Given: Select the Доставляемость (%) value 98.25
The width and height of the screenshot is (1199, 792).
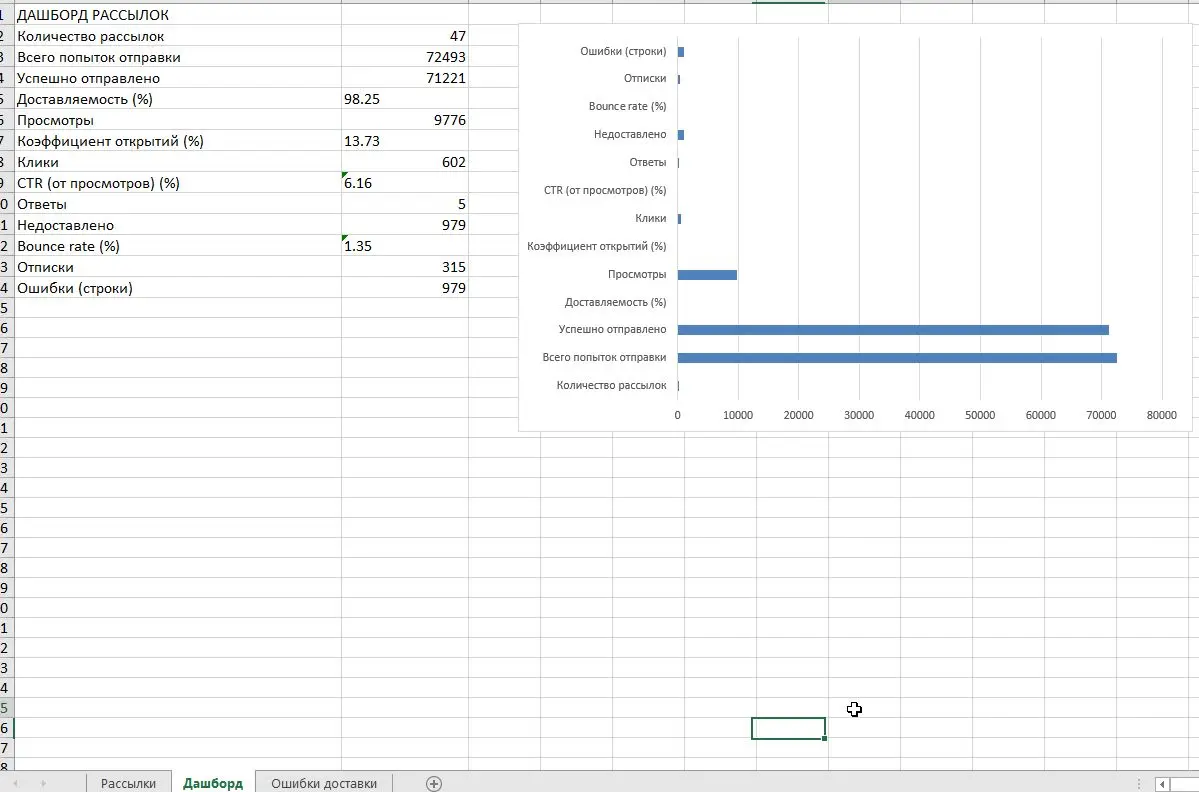Looking at the screenshot, I should (404, 99).
